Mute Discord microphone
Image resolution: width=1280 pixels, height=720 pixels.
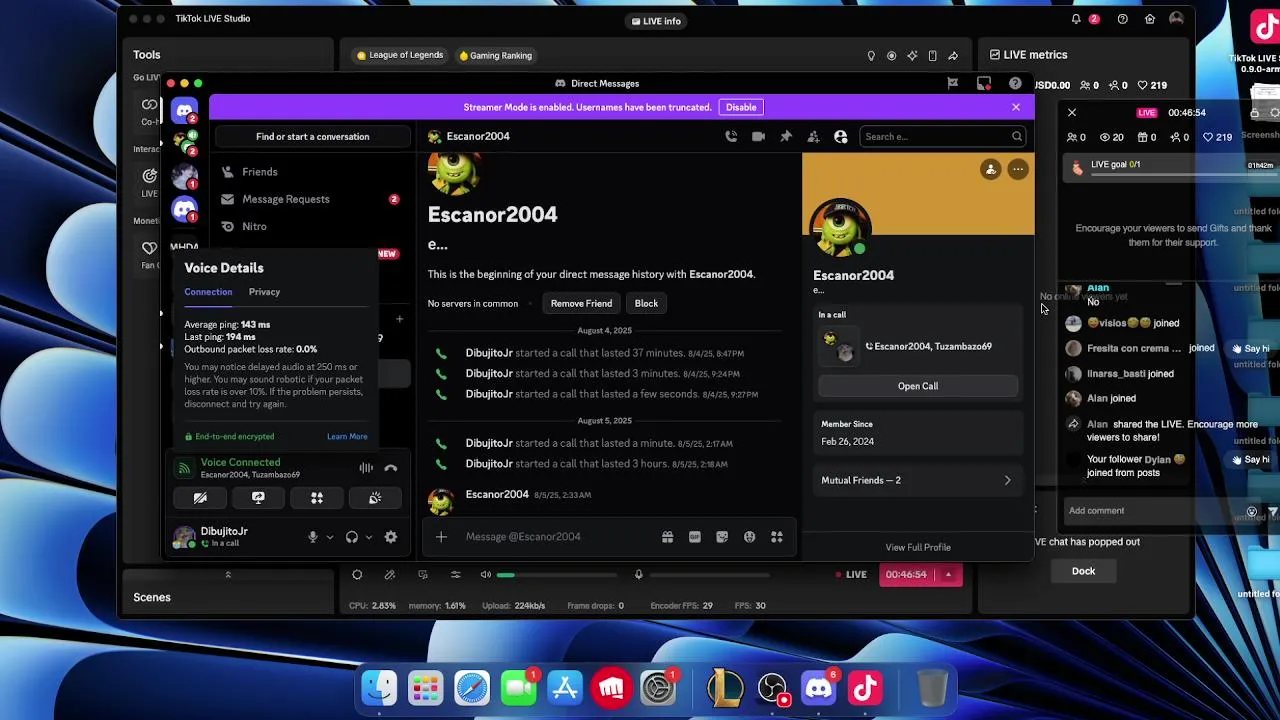pyautogui.click(x=313, y=537)
